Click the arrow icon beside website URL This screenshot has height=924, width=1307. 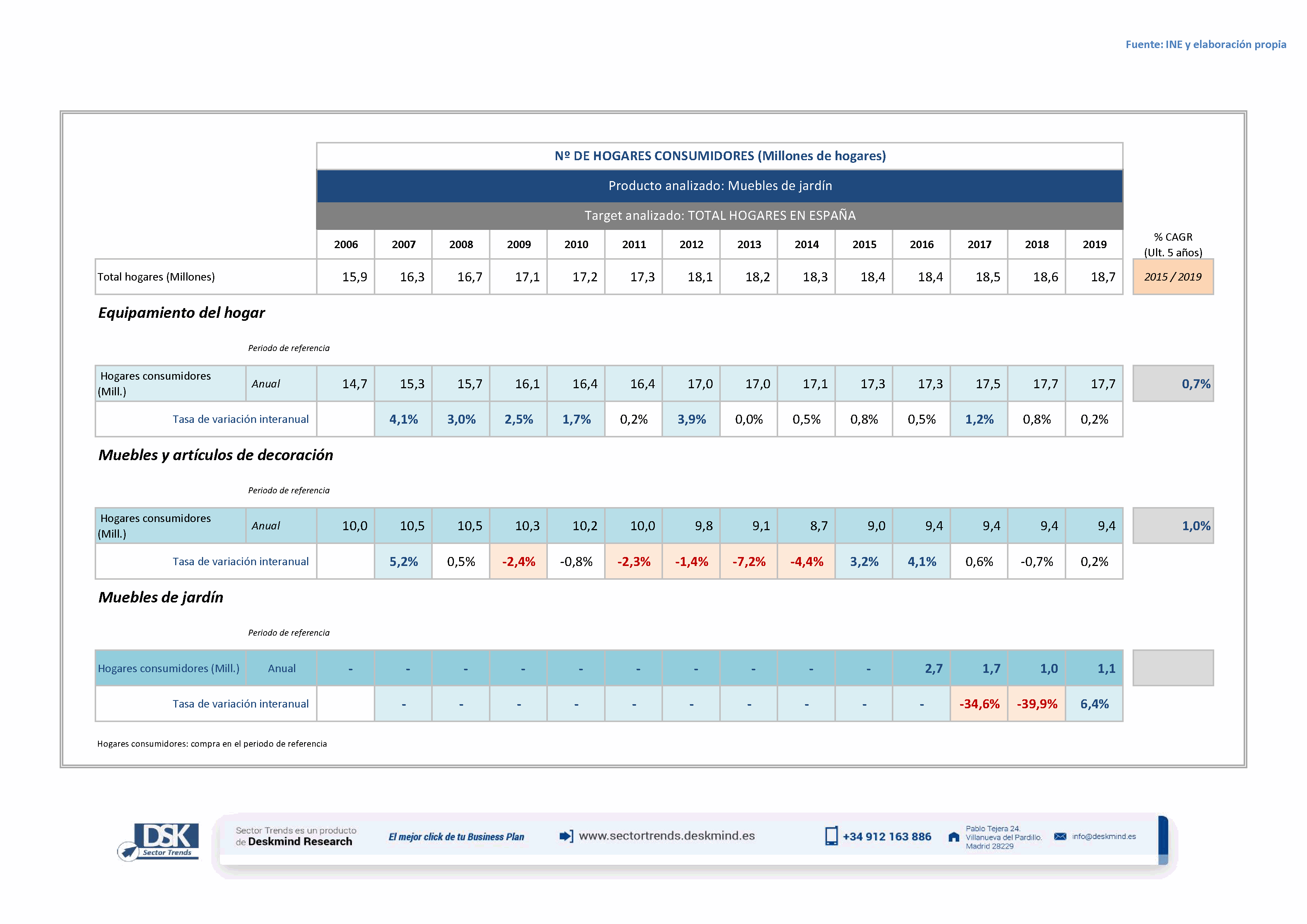click(x=566, y=836)
